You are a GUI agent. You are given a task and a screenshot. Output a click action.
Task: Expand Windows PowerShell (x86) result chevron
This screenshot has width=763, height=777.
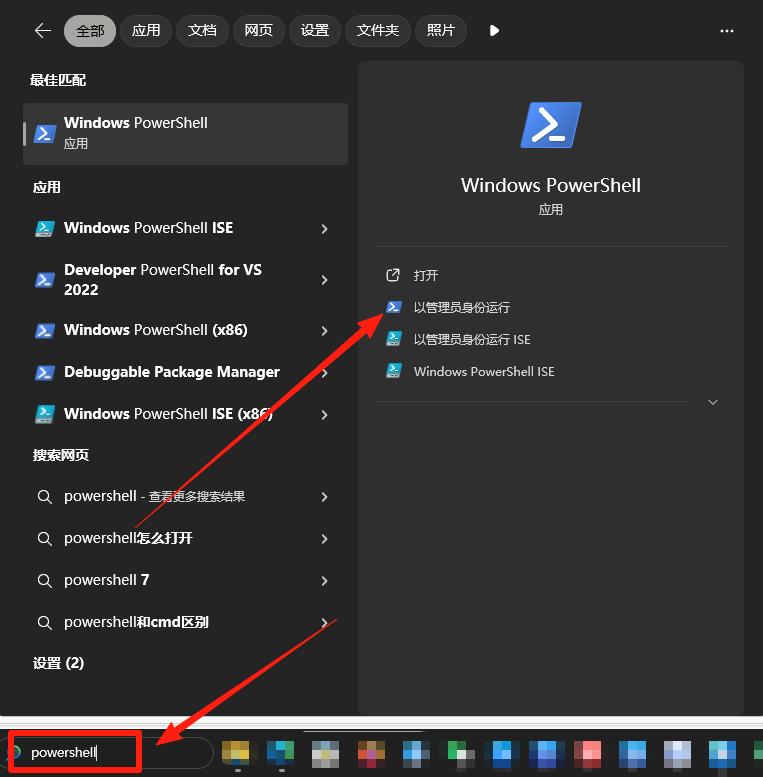325,331
